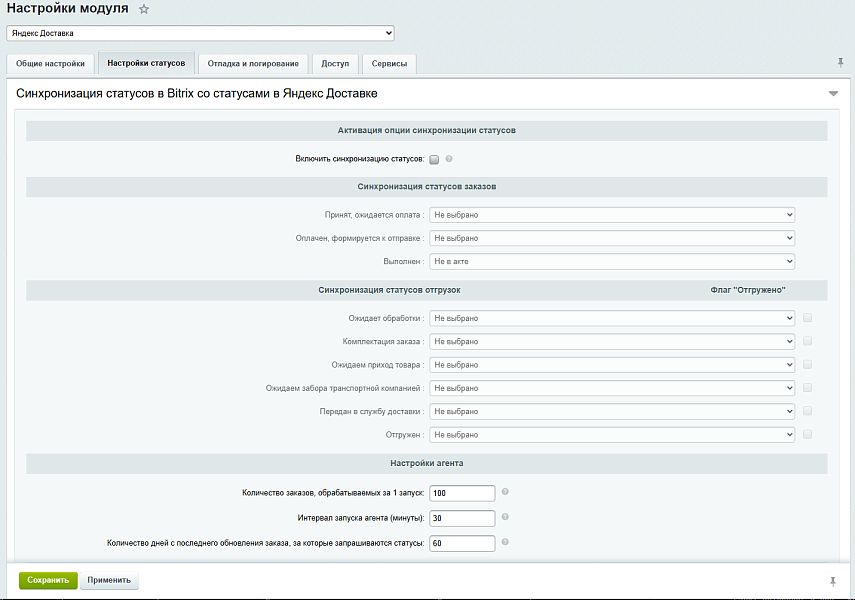Click the agent launch interval input field
855x600 pixels.
point(462,518)
